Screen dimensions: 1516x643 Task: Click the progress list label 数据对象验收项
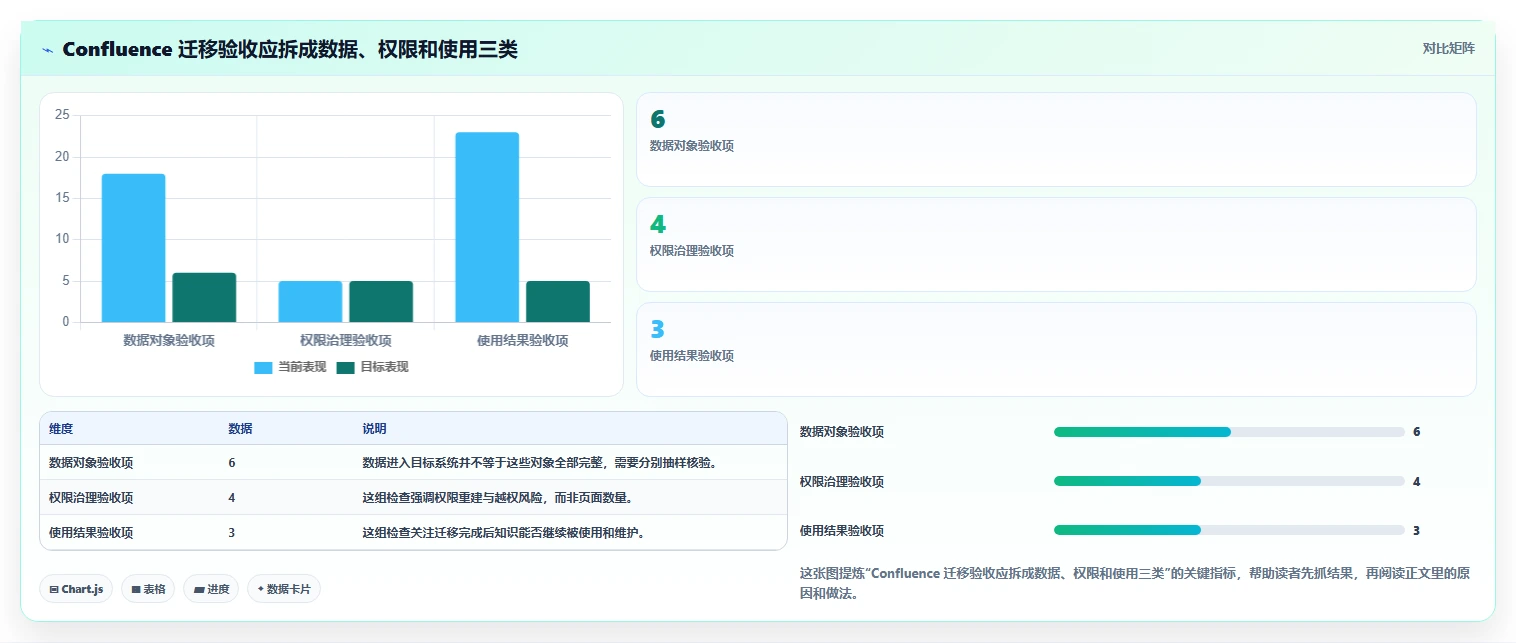[842, 432]
